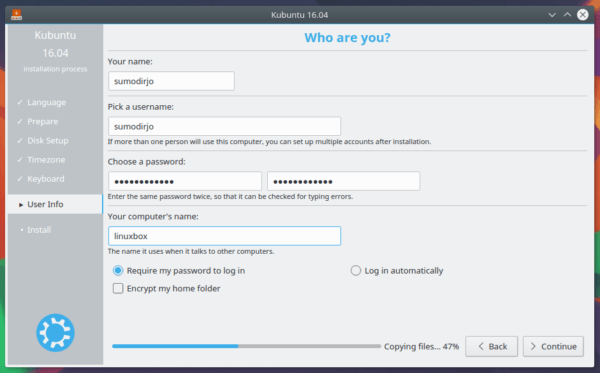Screen dimensions: 600x373
Task: Click the title bar minimize chevron icon
Action: (x=552, y=15)
